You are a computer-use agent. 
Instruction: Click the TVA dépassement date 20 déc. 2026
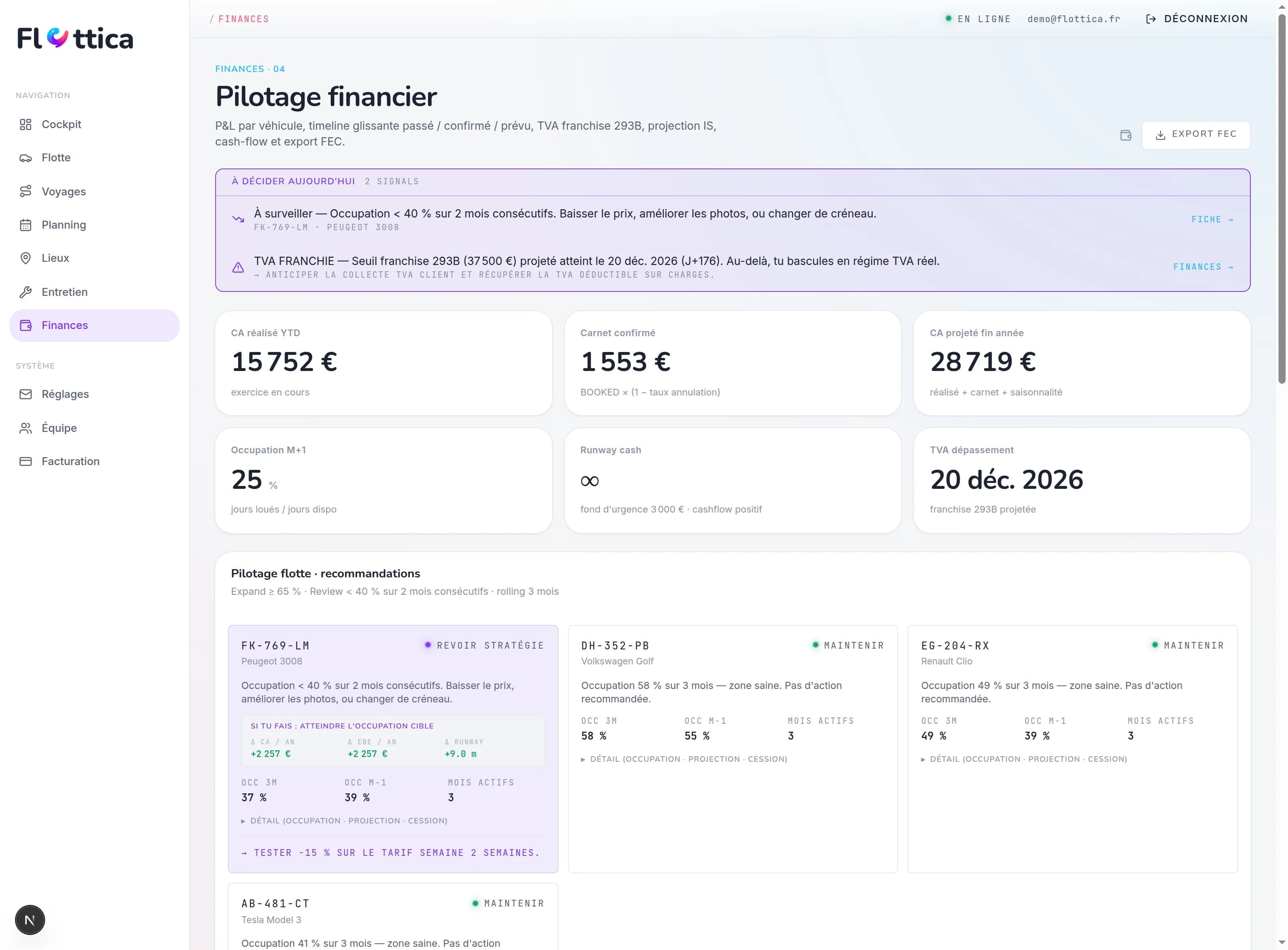click(x=1006, y=480)
